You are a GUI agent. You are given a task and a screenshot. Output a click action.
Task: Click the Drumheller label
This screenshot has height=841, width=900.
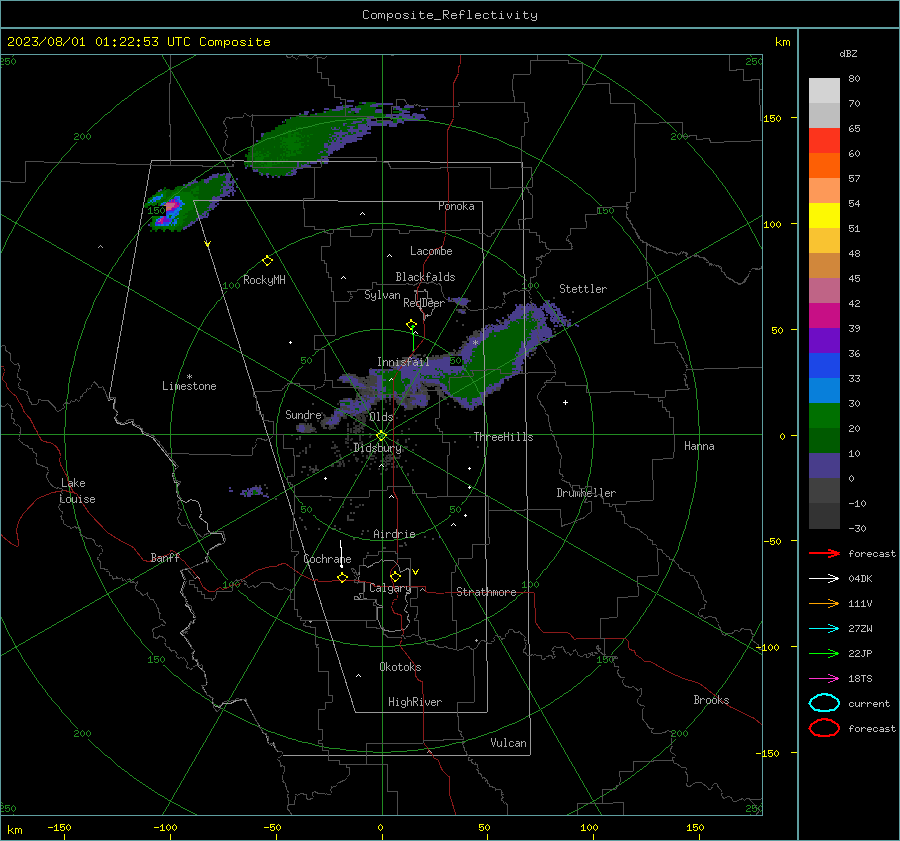[x=586, y=493]
